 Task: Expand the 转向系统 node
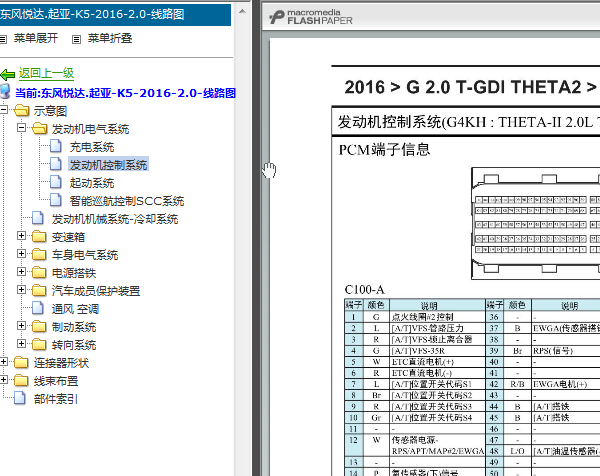(x=22, y=344)
